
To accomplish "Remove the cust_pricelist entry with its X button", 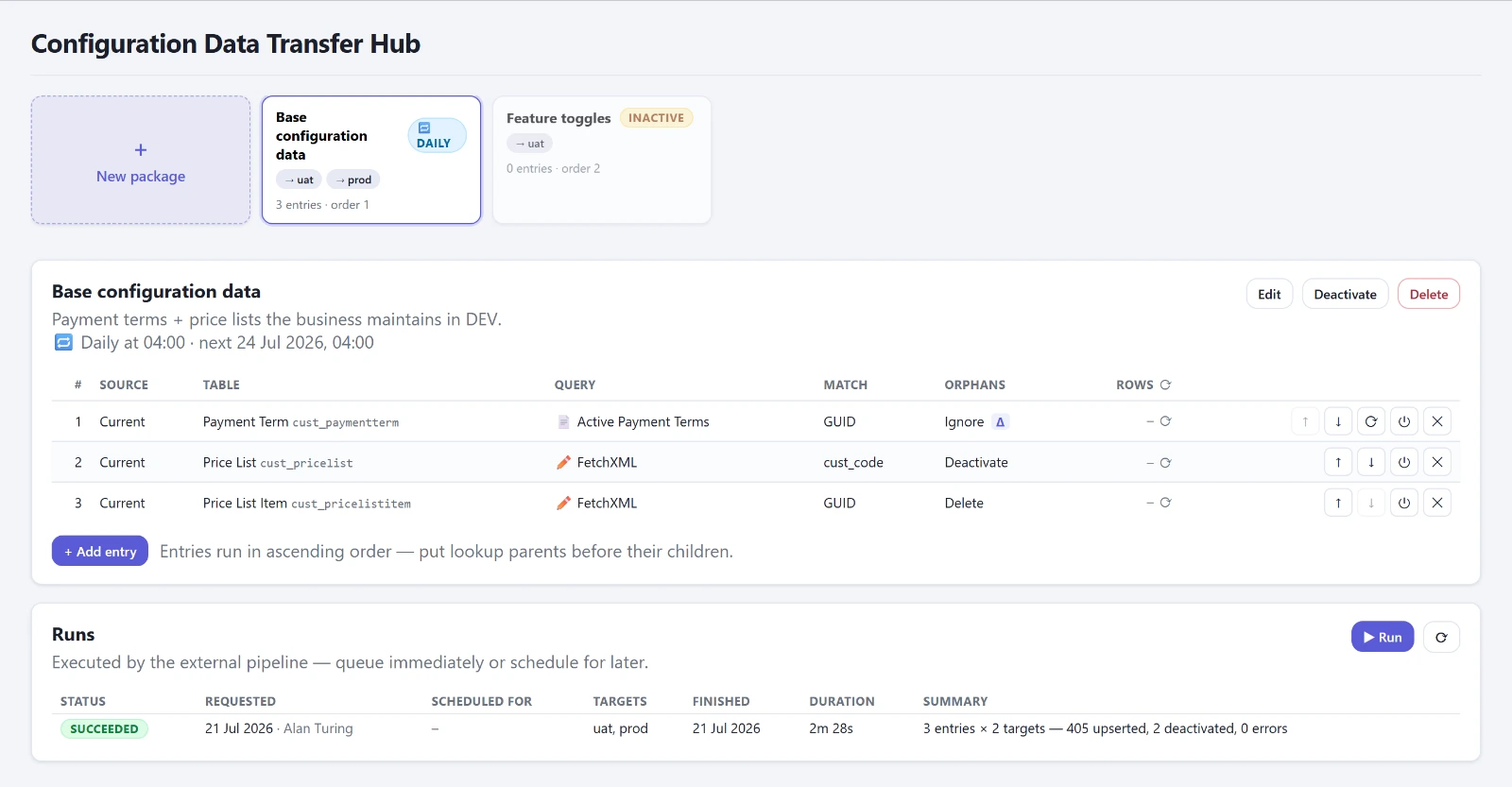I will (x=1437, y=463).
